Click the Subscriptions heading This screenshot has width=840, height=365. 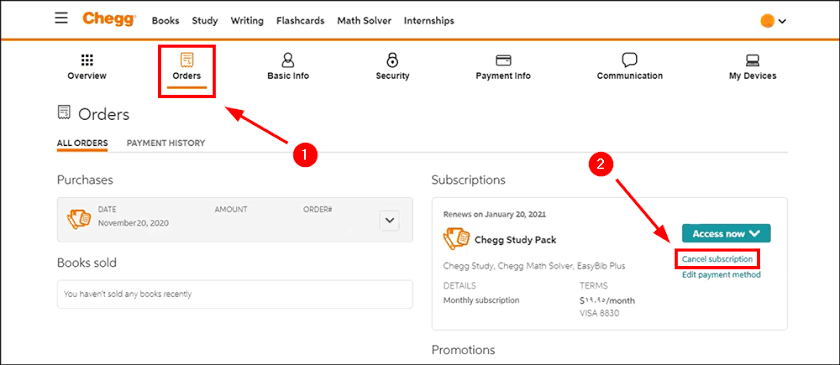[x=468, y=180]
